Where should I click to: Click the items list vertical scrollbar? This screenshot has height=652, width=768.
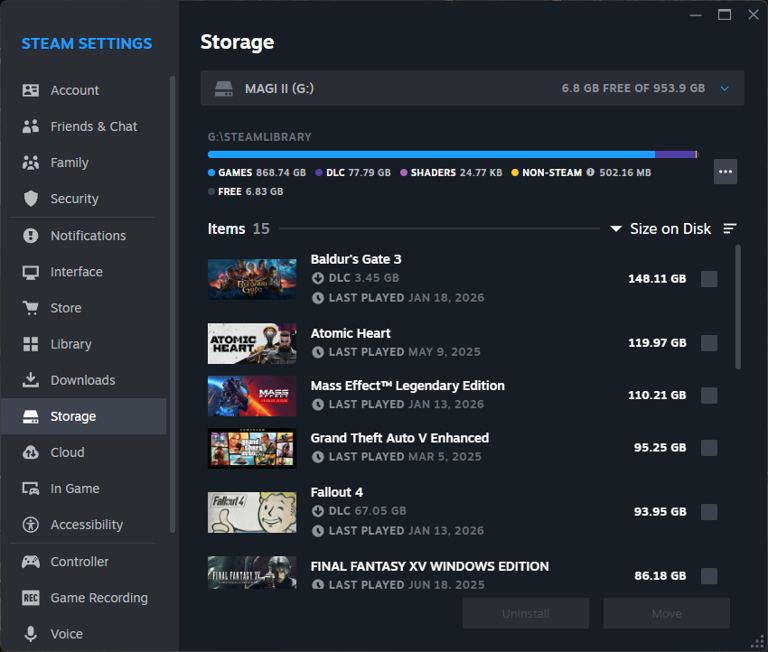(738, 308)
